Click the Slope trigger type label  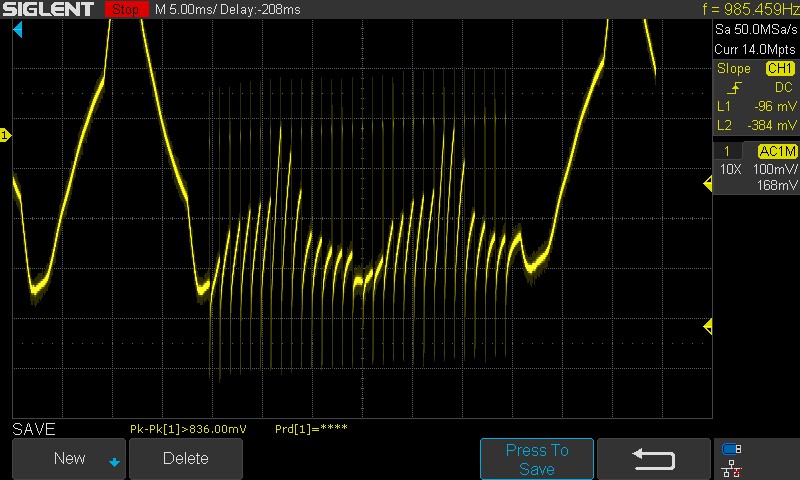(734, 68)
